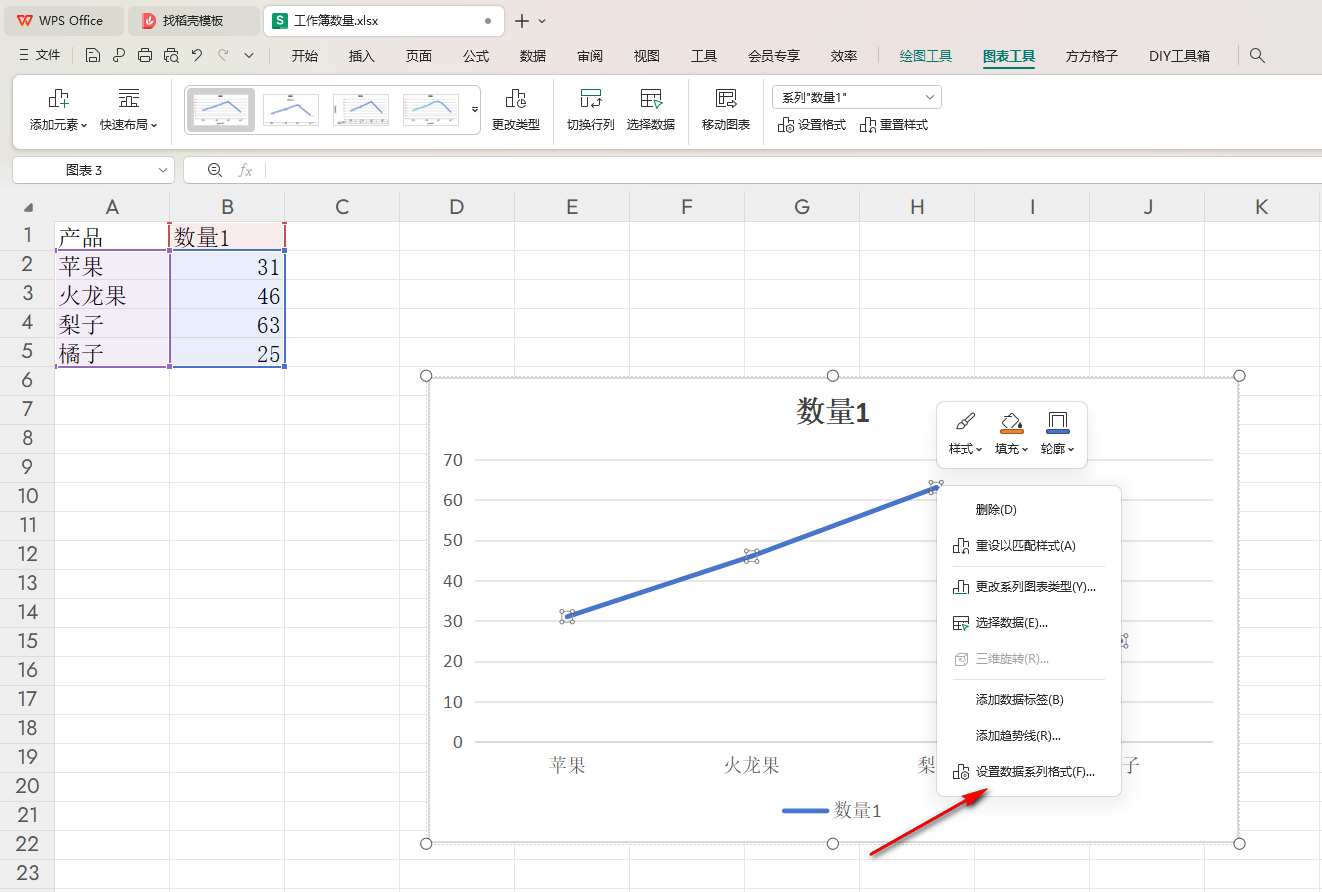Viewport: 1322px width, 892px height.
Task: Click the fx insert function icon
Action: pyautogui.click(x=245, y=170)
